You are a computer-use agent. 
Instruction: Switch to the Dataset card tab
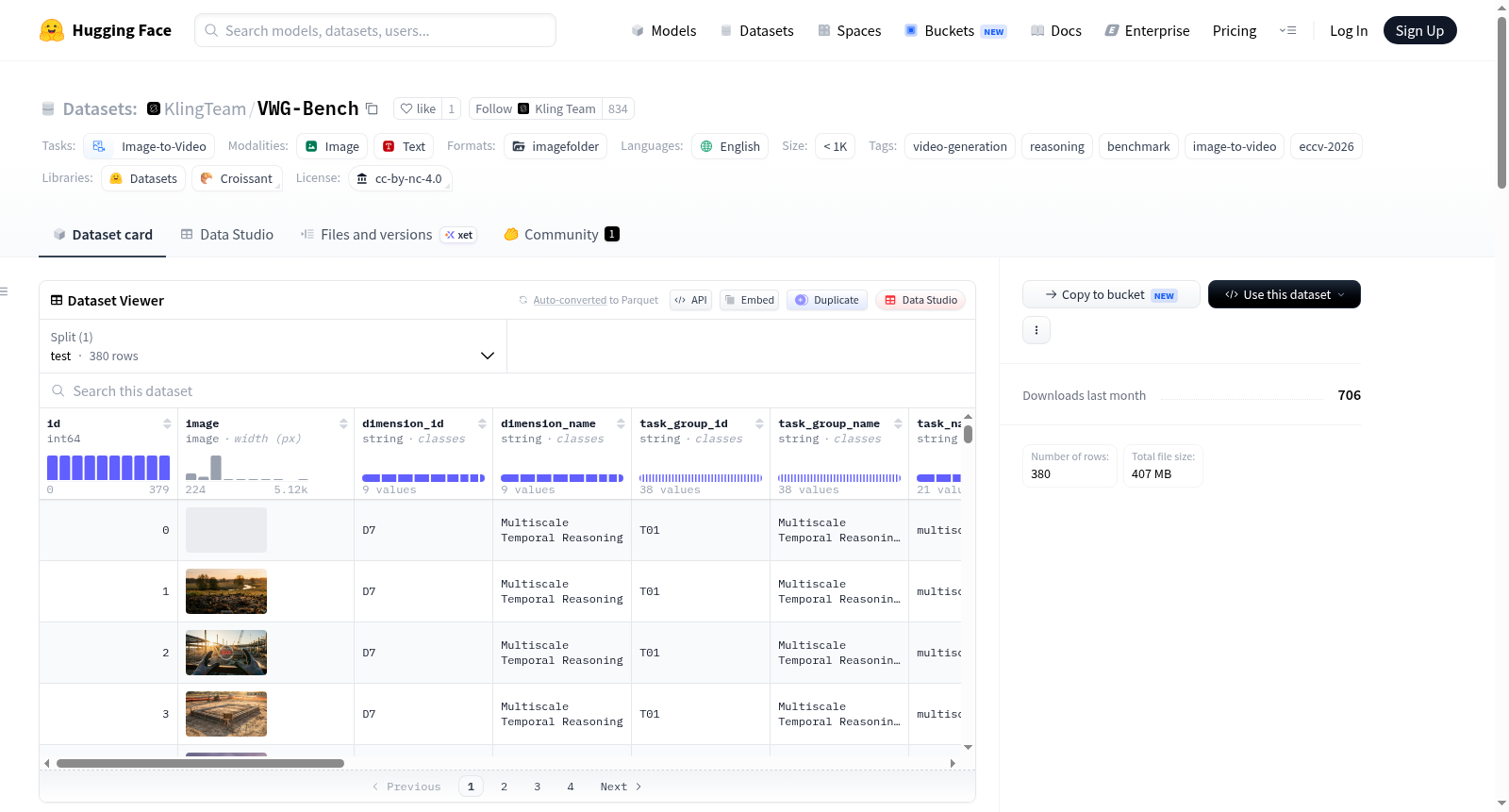click(102, 234)
